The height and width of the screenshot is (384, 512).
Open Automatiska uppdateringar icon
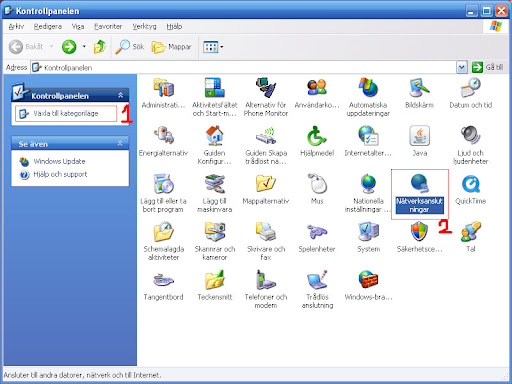tap(368, 97)
